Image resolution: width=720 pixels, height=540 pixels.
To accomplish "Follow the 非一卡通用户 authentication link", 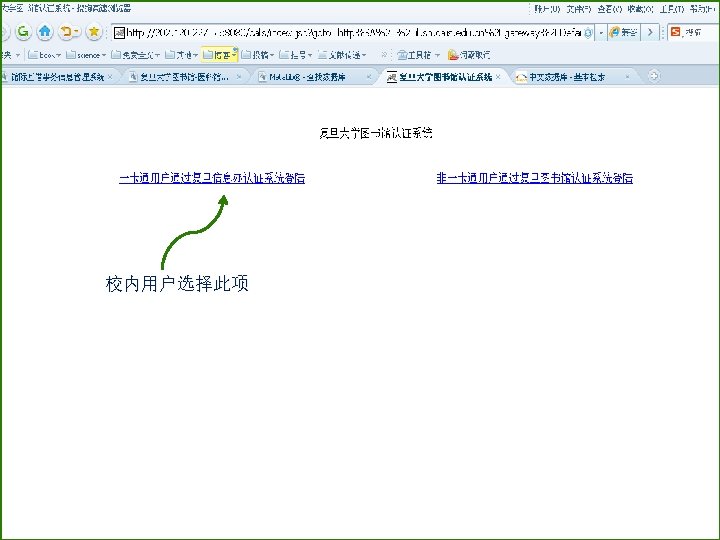I will pyautogui.click(x=534, y=178).
